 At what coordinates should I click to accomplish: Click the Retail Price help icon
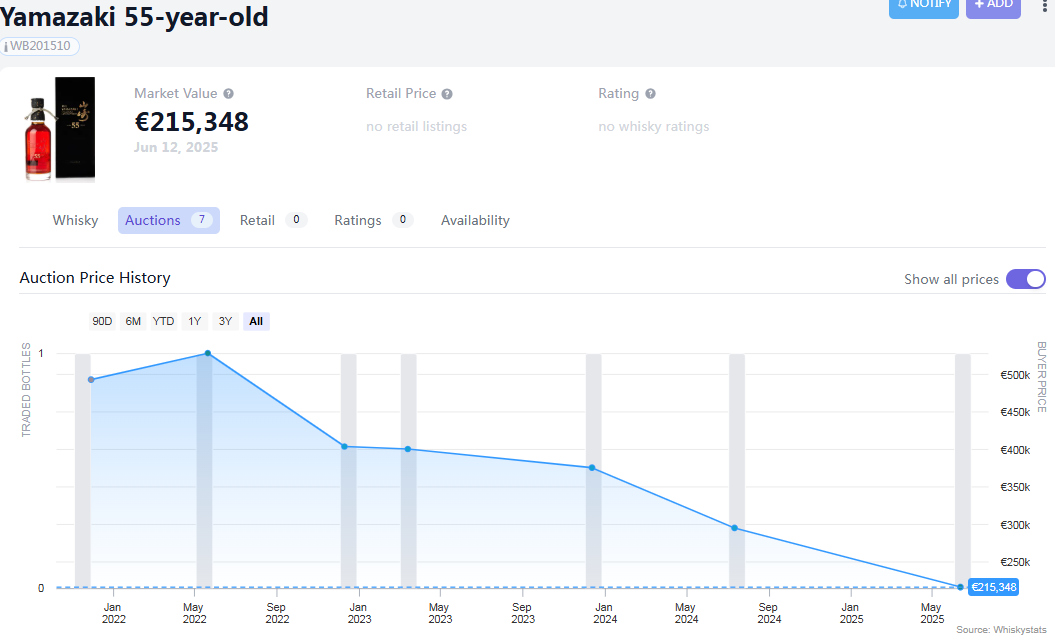(x=447, y=94)
